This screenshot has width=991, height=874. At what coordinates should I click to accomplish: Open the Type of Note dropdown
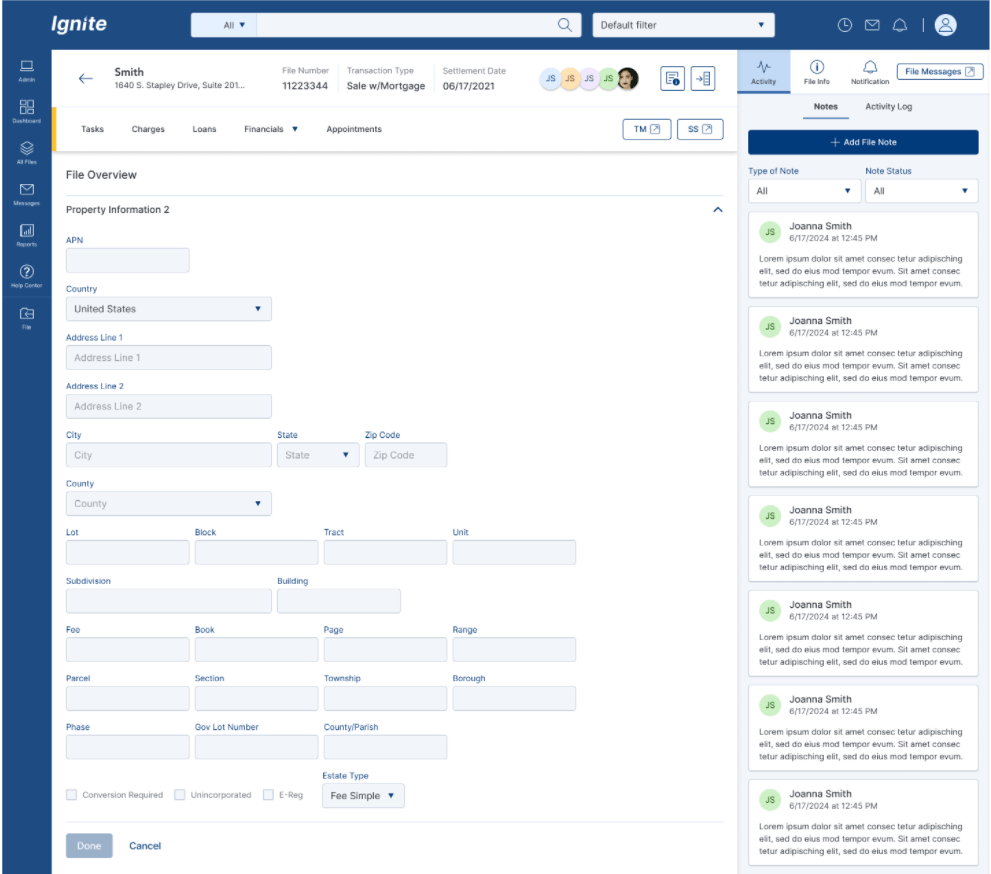(804, 191)
